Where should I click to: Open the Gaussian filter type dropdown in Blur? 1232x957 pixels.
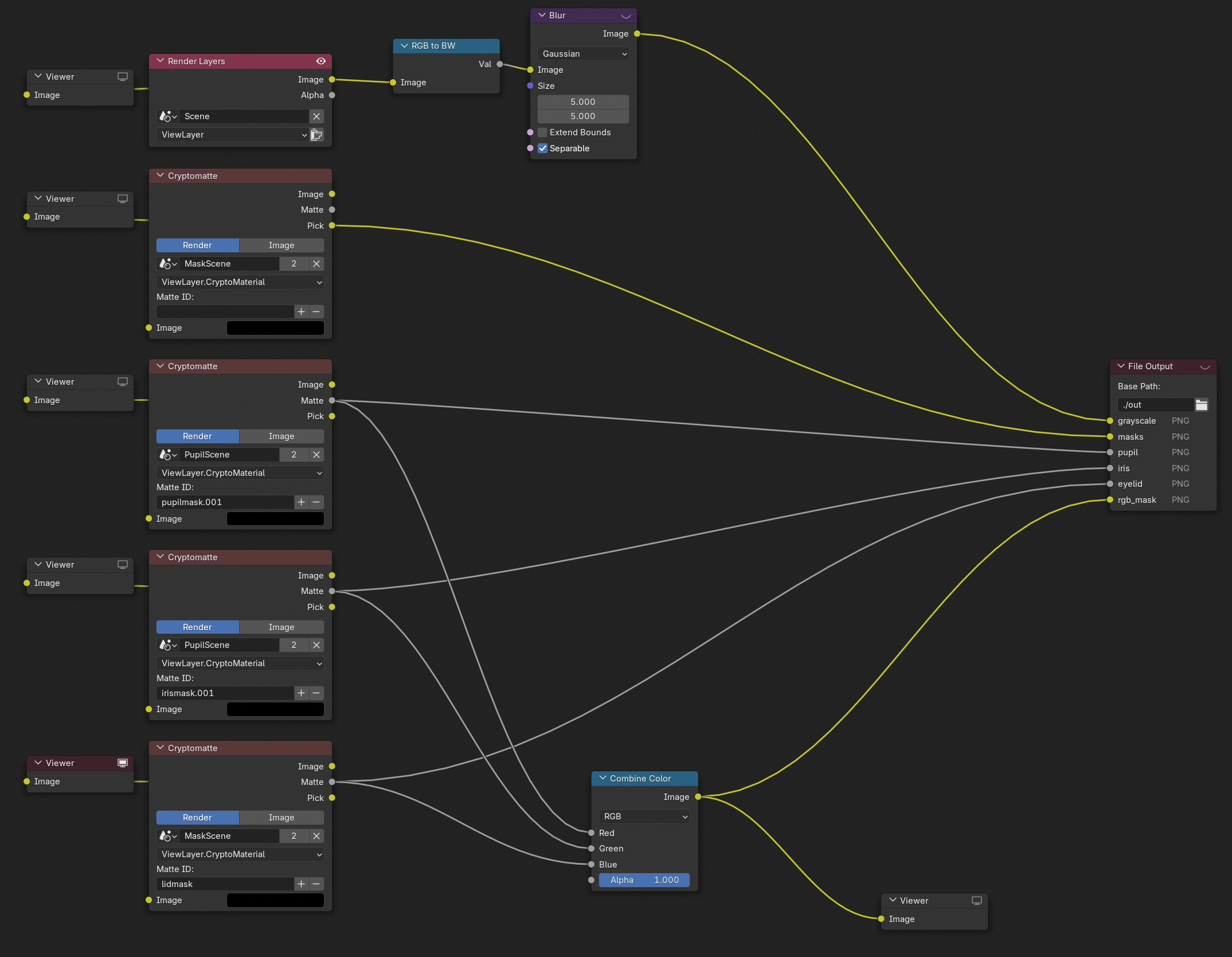pyautogui.click(x=582, y=53)
